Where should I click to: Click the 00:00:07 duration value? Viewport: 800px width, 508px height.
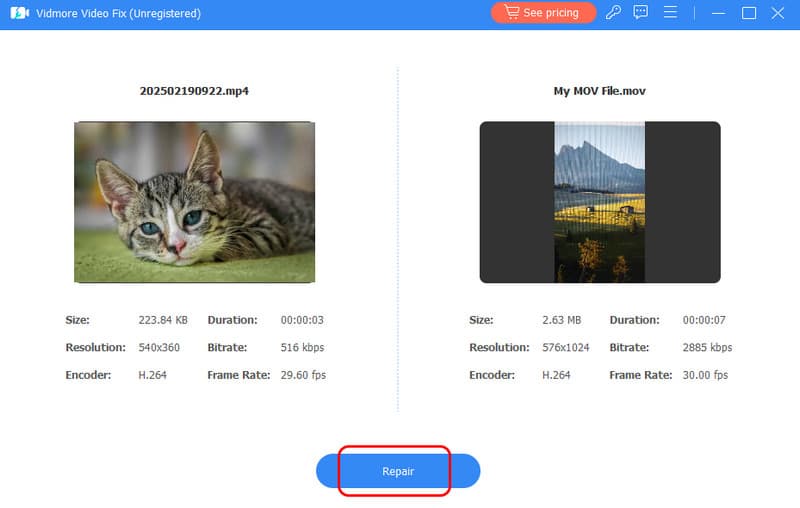[704, 320]
